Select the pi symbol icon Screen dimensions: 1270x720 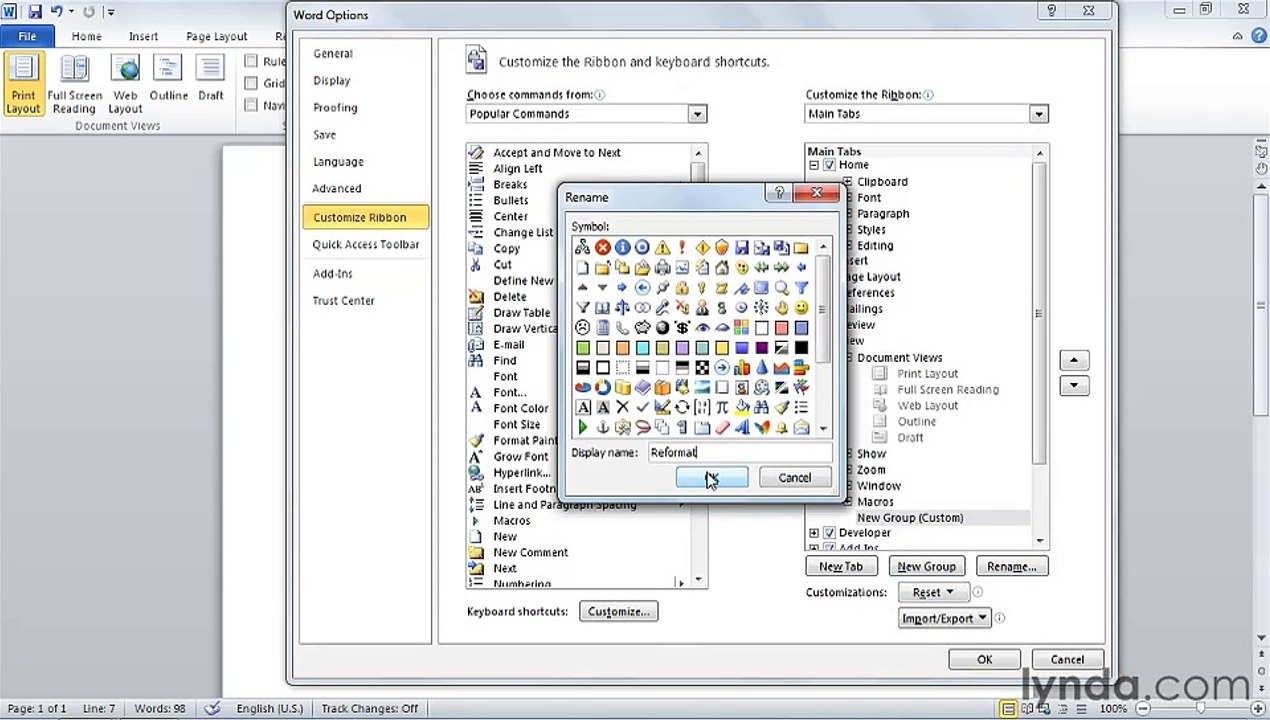(722, 407)
